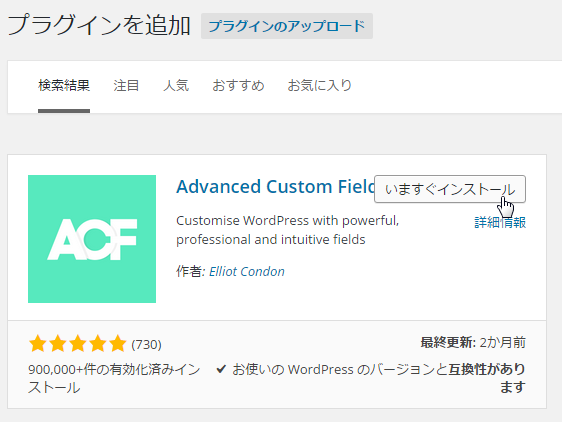
Task: Select the お気に入り tab
Action: click(x=320, y=86)
